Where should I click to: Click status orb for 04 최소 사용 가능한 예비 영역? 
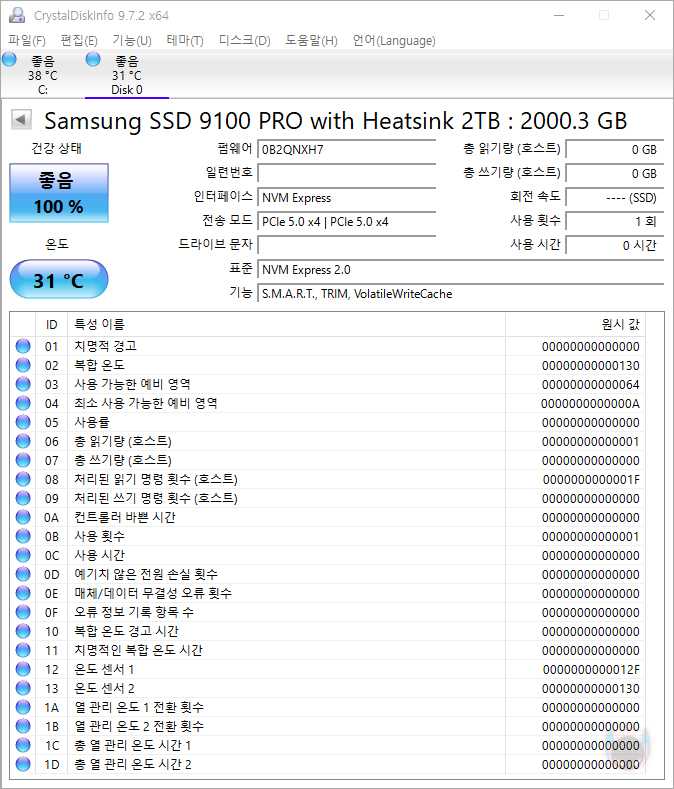(x=23, y=403)
